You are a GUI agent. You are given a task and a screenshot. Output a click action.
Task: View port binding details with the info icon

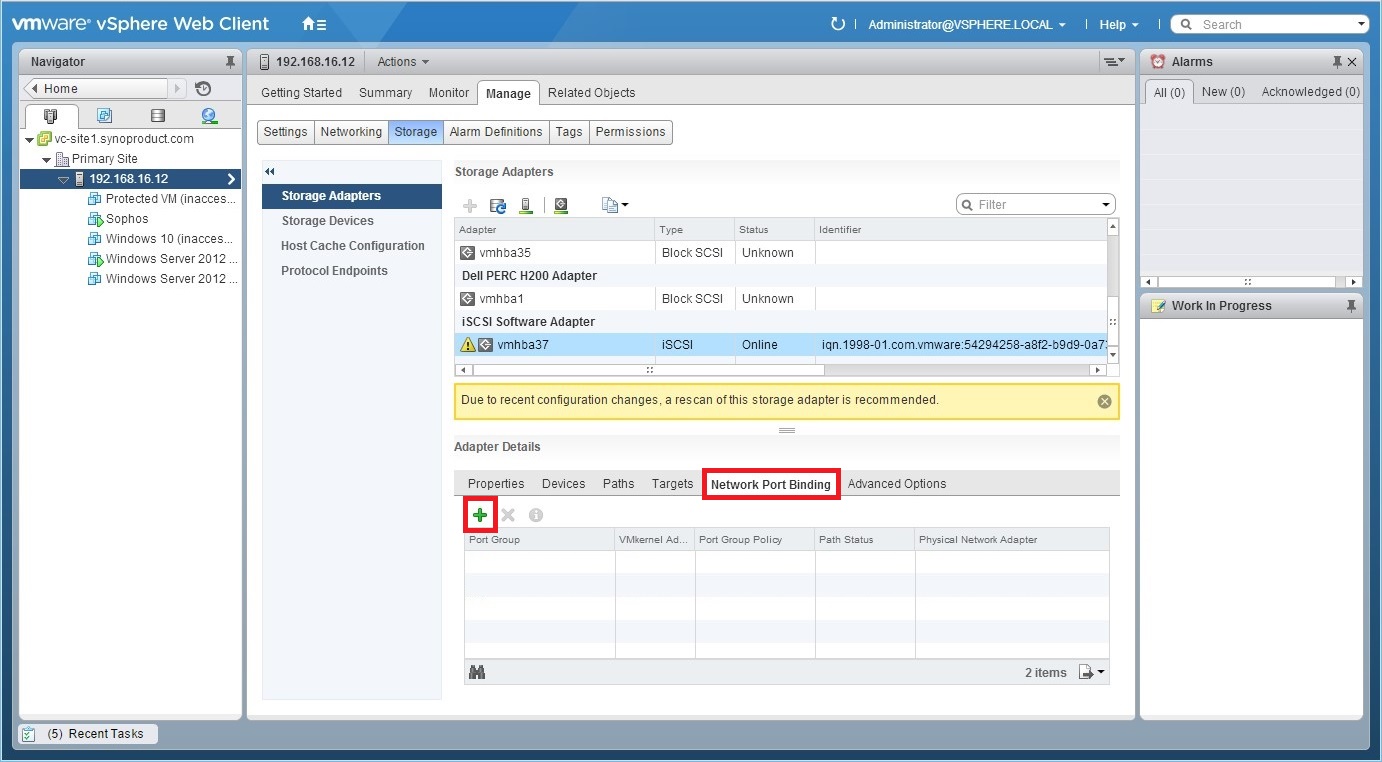point(536,514)
